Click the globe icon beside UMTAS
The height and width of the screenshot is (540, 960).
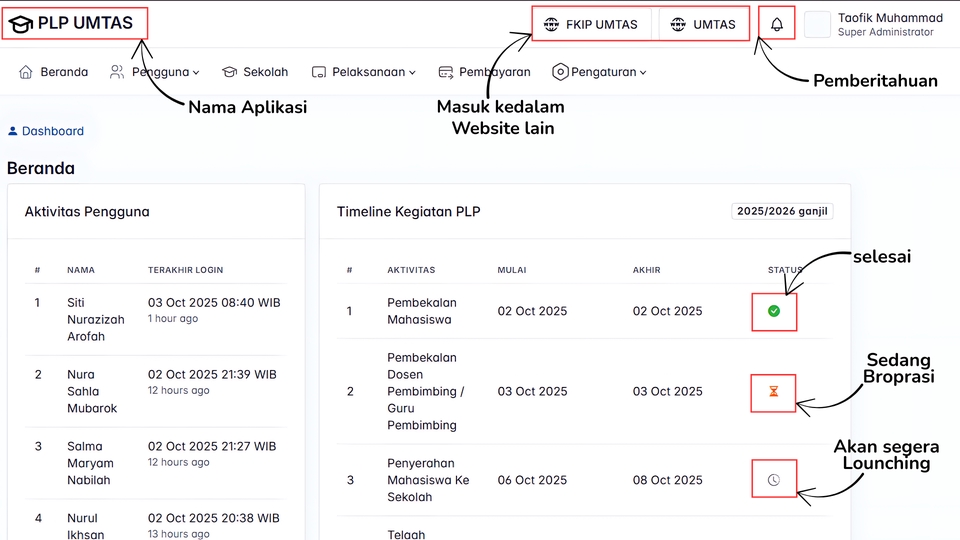coord(678,24)
